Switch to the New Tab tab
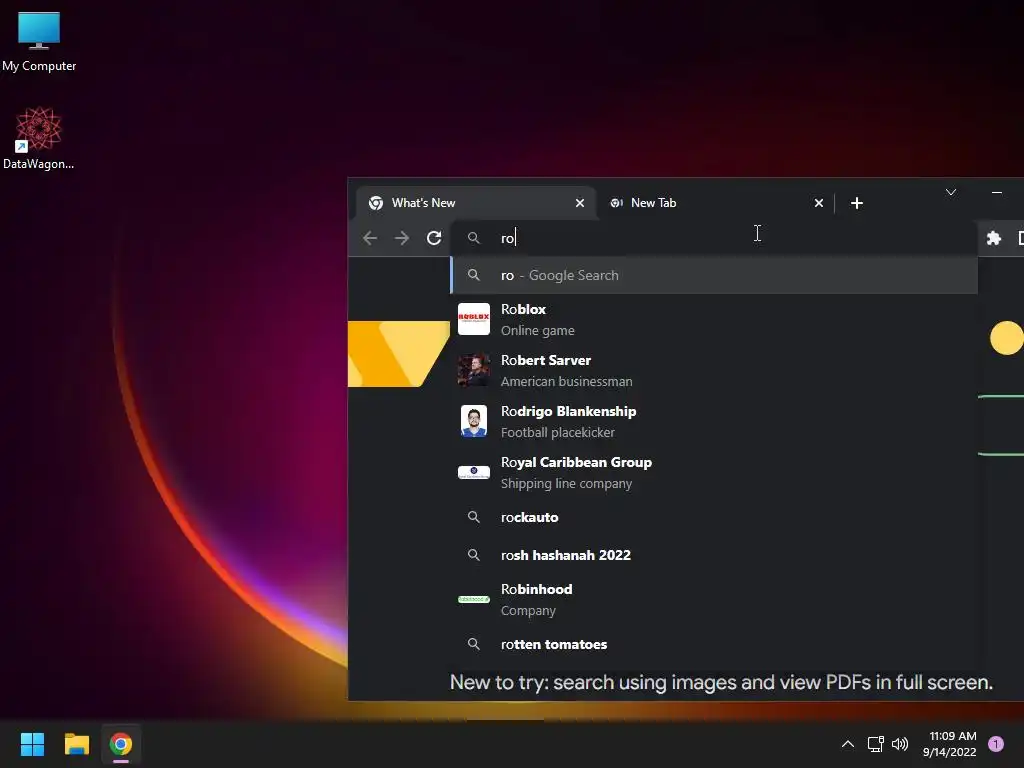The width and height of the screenshot is (1024, 768). pyautogui.click(x=715, y=203)
